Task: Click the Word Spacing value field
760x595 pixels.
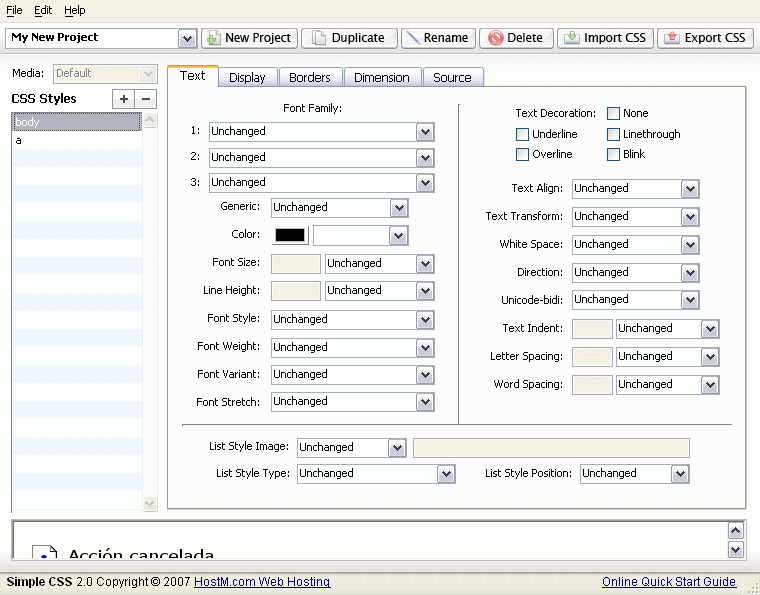Action: click(592, 385)
